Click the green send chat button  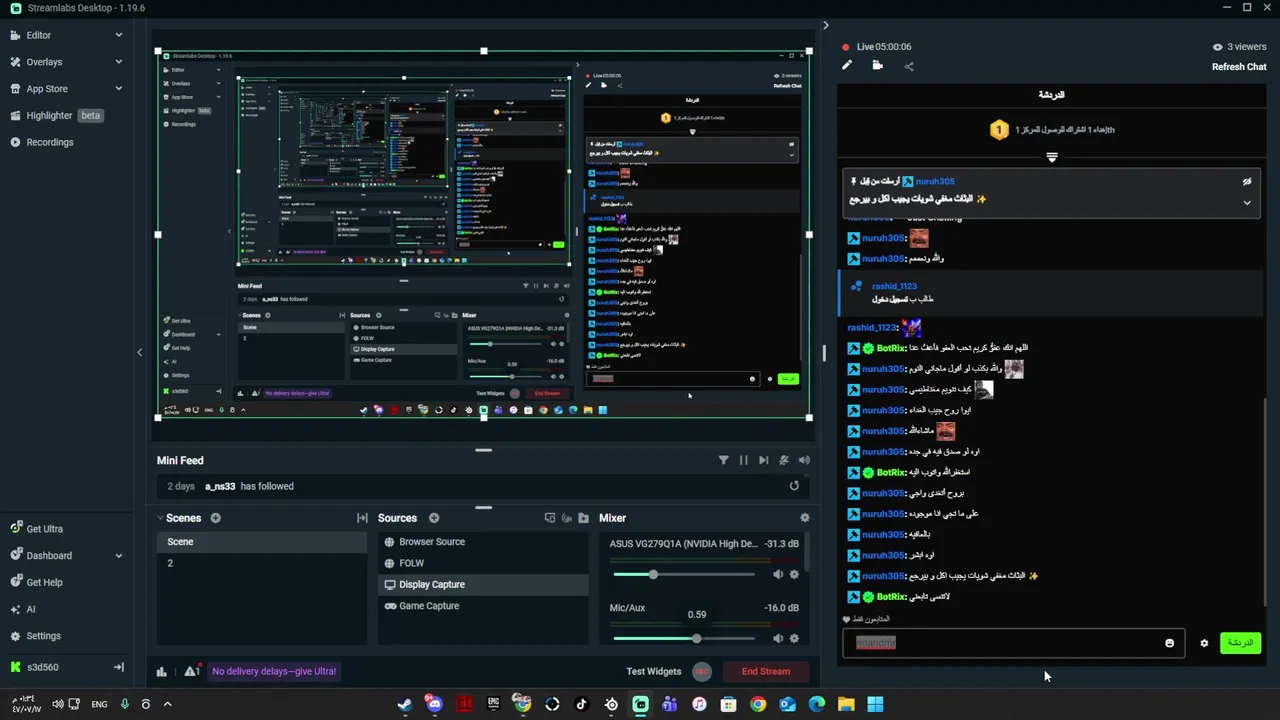[x=1240, y=643]
